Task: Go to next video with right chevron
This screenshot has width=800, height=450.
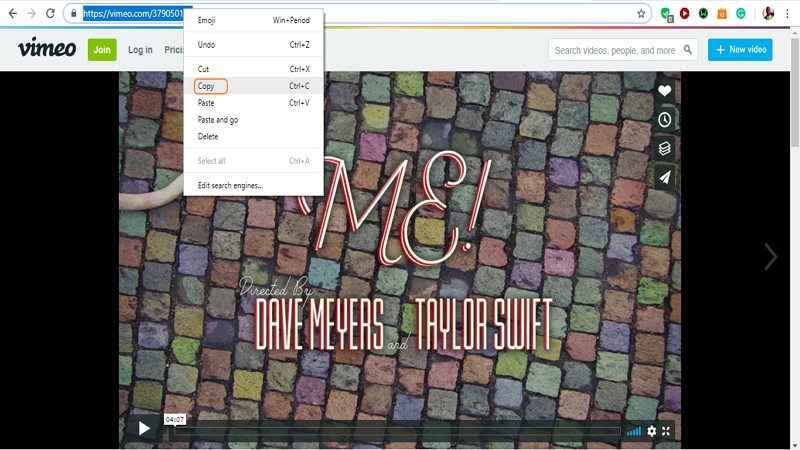Action: point(770,256)
